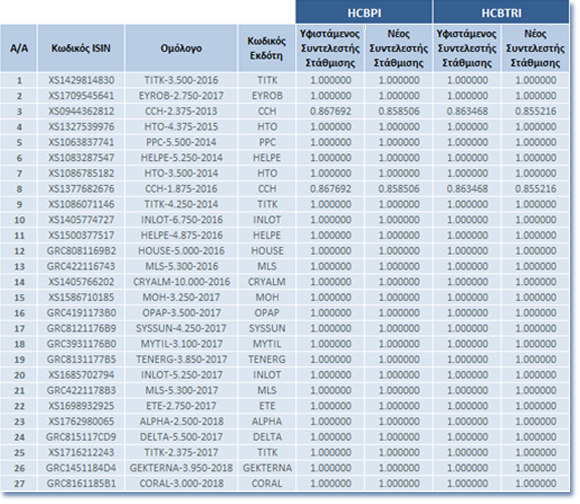The height and width of the screenshot is (504, 580).
Task: Select issuer code EYROB
Action: [x=267, y=96]
